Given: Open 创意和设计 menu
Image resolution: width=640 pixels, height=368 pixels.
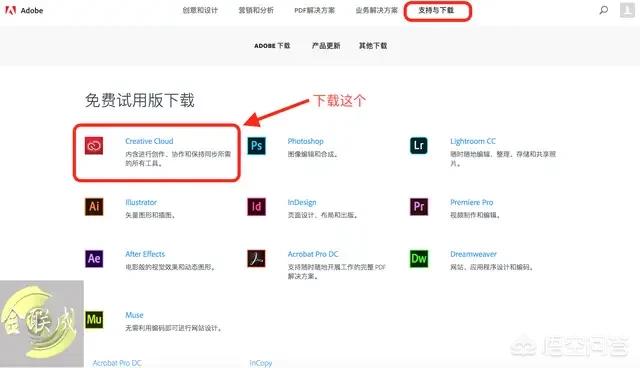Looking at the screenshot, I should coord(200,10).
